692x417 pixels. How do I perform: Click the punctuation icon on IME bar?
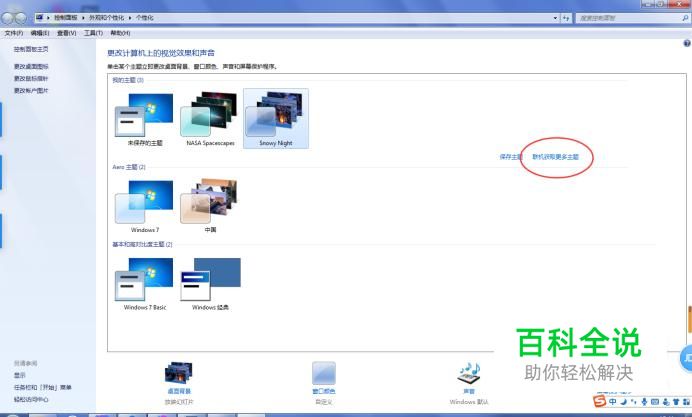coord(634,402)
